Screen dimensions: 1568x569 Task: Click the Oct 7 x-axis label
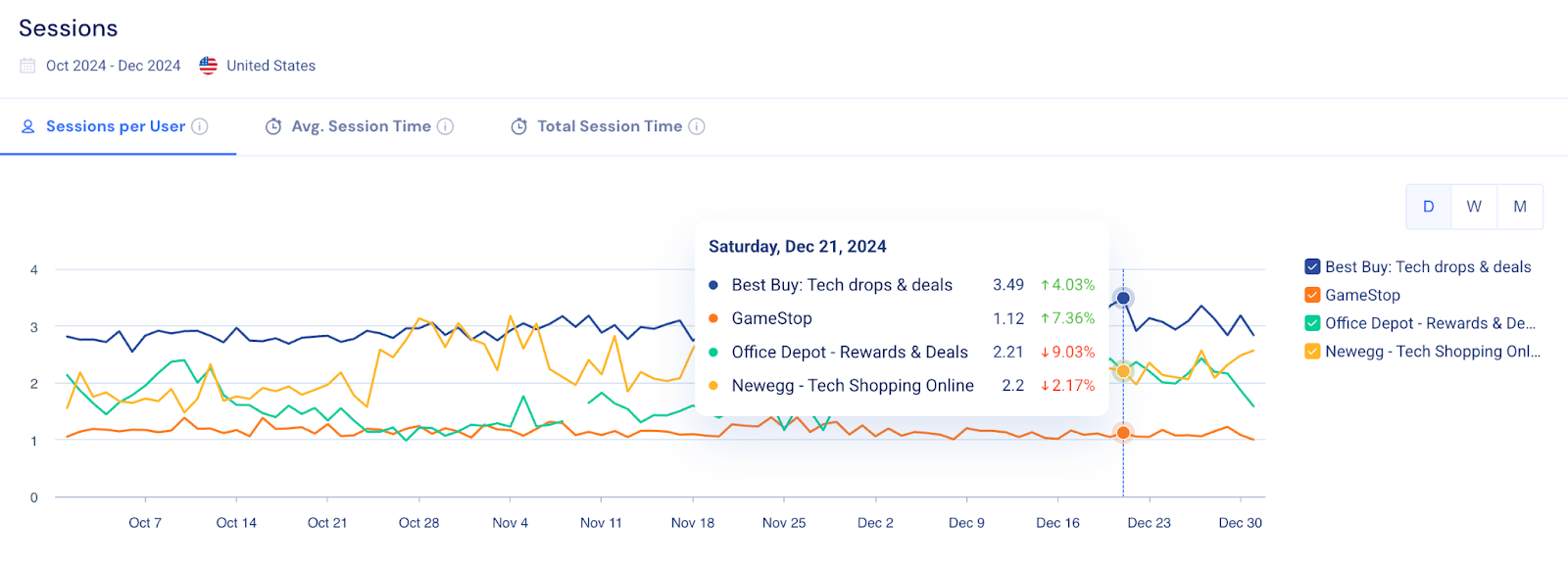pyautogui.click(x=145, y=523)
